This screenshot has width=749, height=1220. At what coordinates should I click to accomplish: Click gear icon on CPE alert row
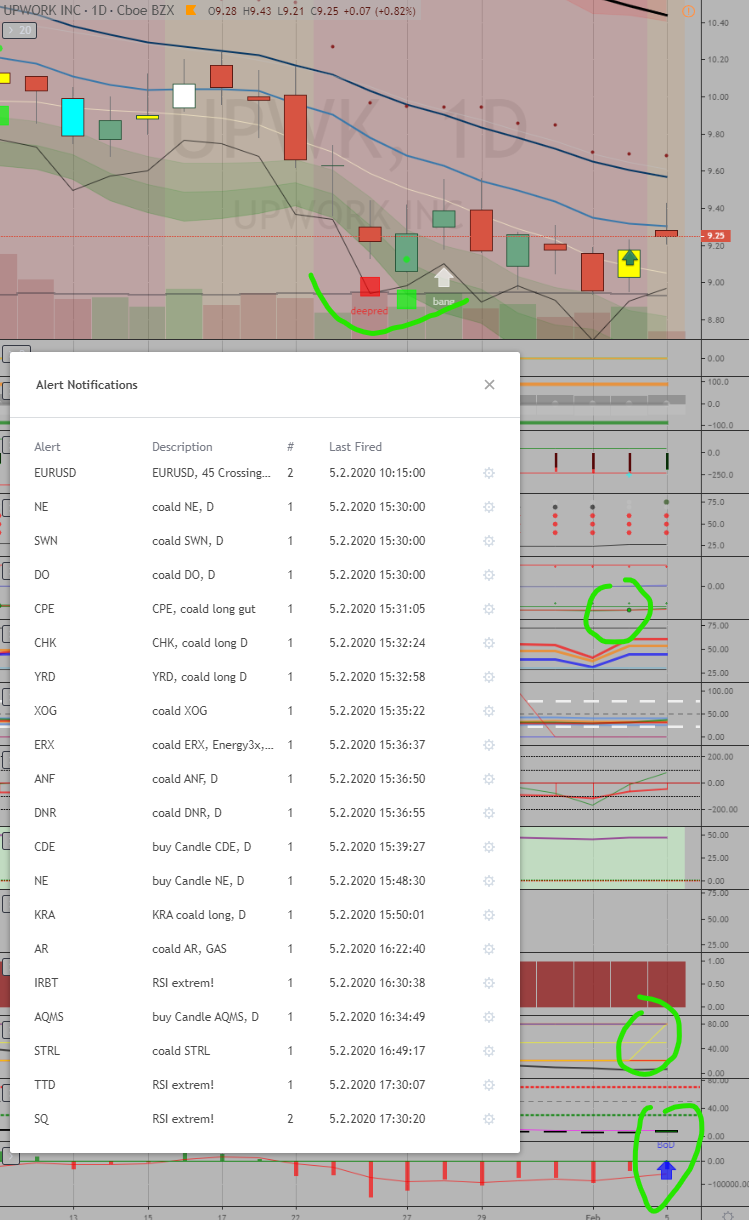click(489, 609)
